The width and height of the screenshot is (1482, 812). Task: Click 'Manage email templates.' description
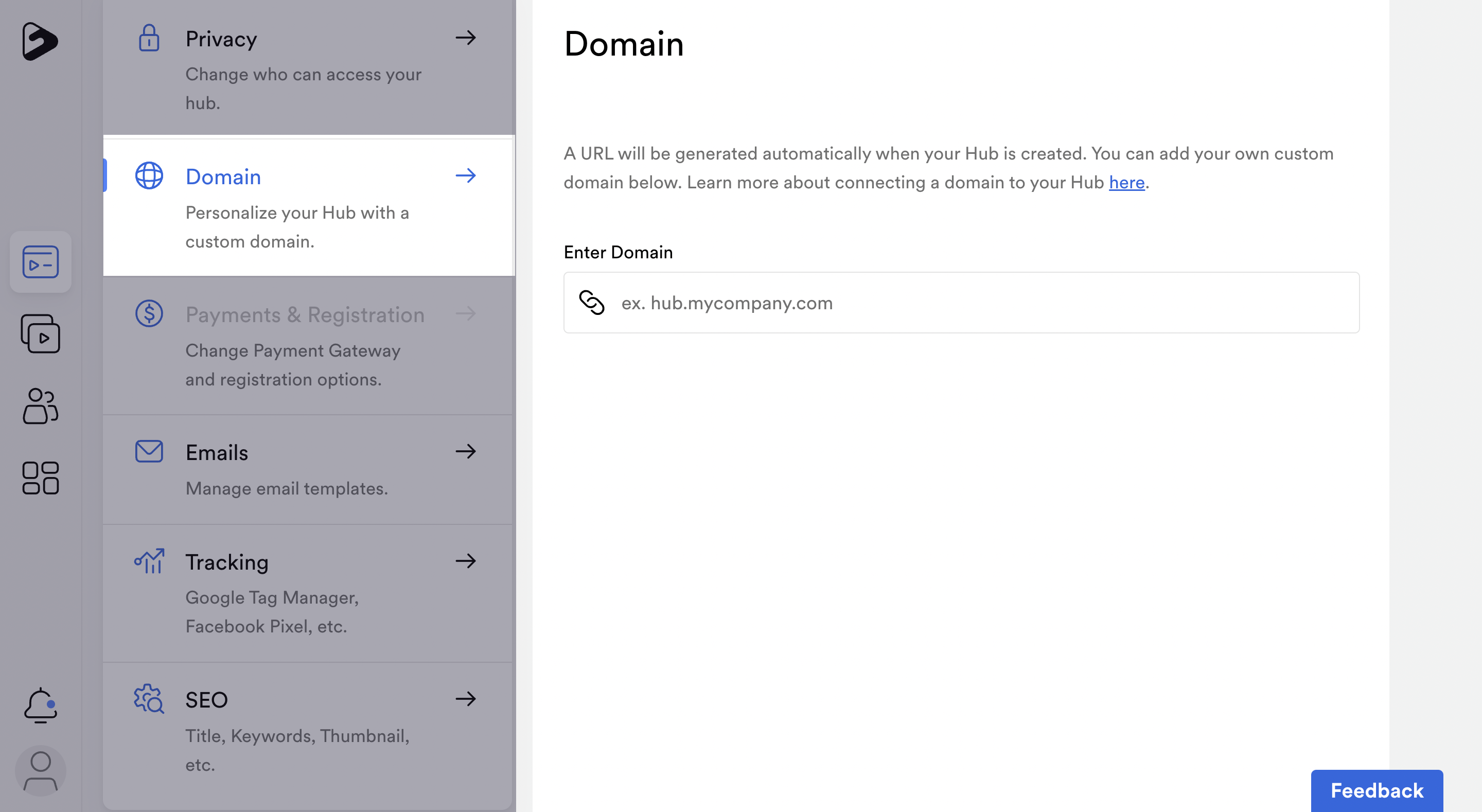[x=287, y=488]
